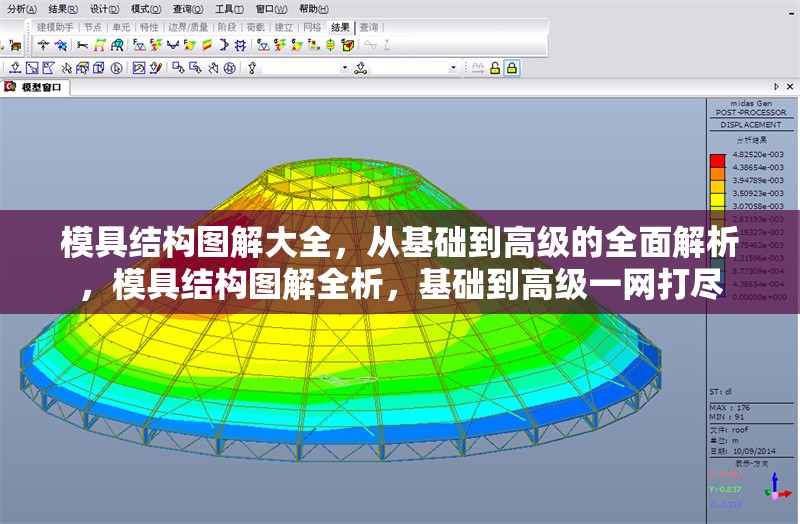800x524 pixels.
Task: Expand the second combo box dropdown arrow
Action: [453, 68]
